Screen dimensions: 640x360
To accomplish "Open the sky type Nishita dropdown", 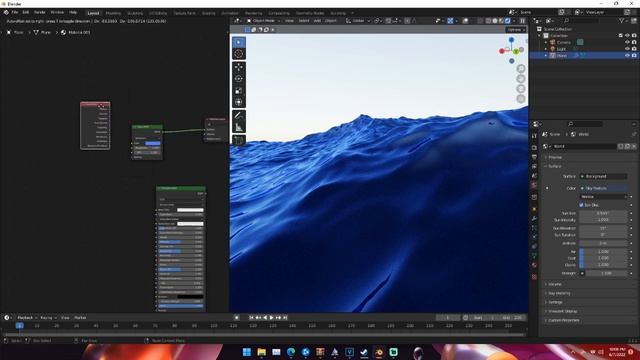I will [603, 197].
